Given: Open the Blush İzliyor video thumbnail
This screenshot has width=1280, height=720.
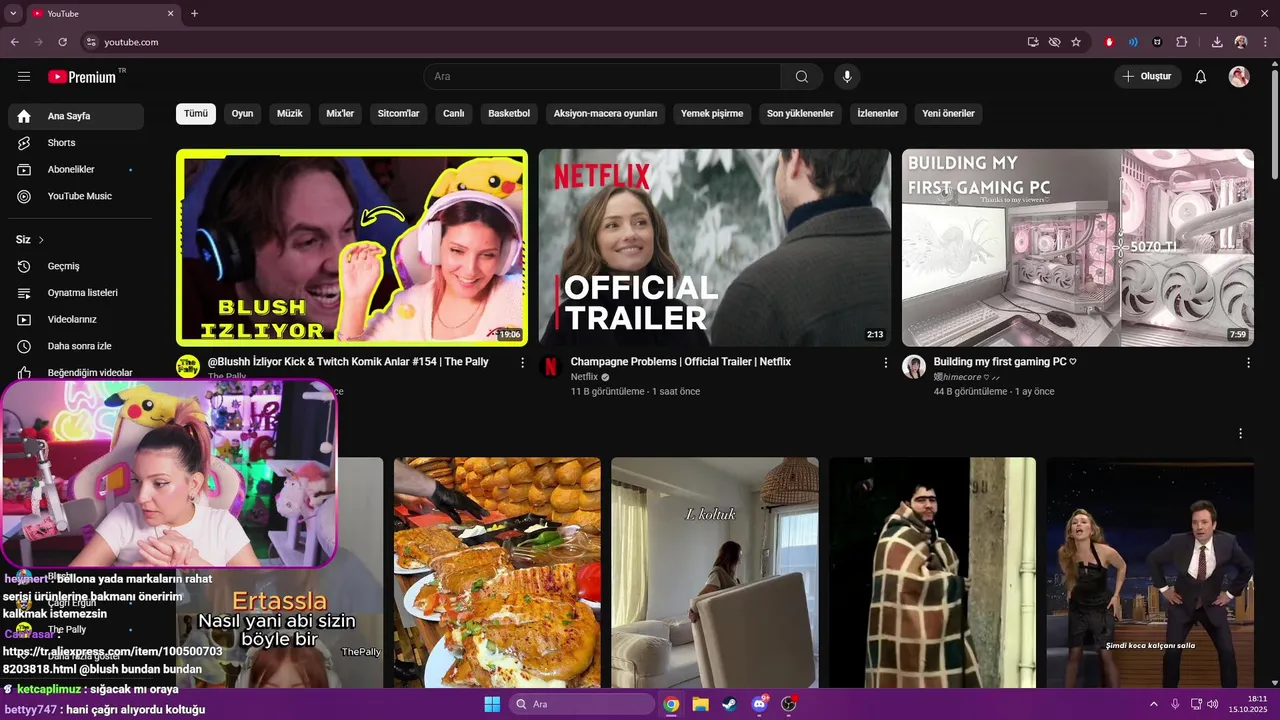Looking at the screenshot, I should [352, 248].
